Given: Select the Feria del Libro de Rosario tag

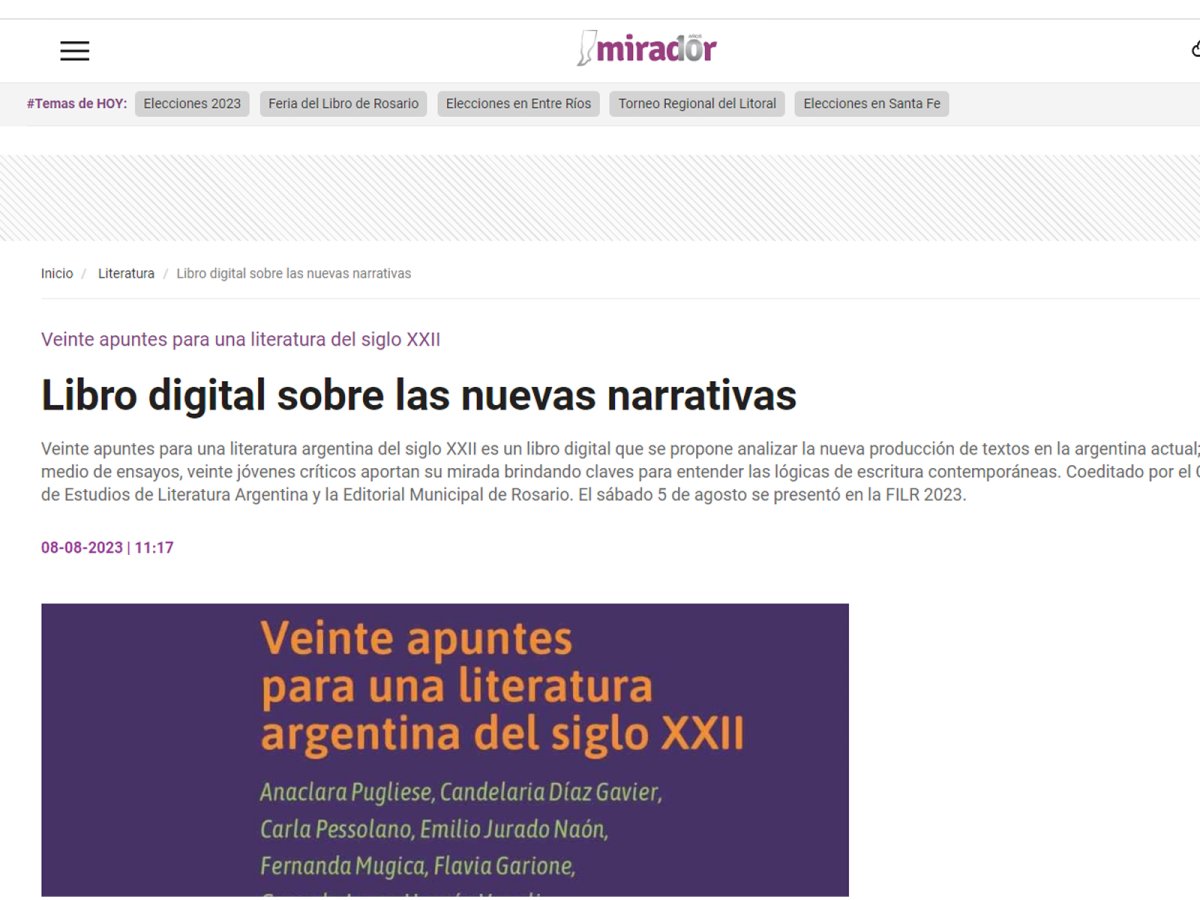Looking at the screenshot, I should (343, 104).
